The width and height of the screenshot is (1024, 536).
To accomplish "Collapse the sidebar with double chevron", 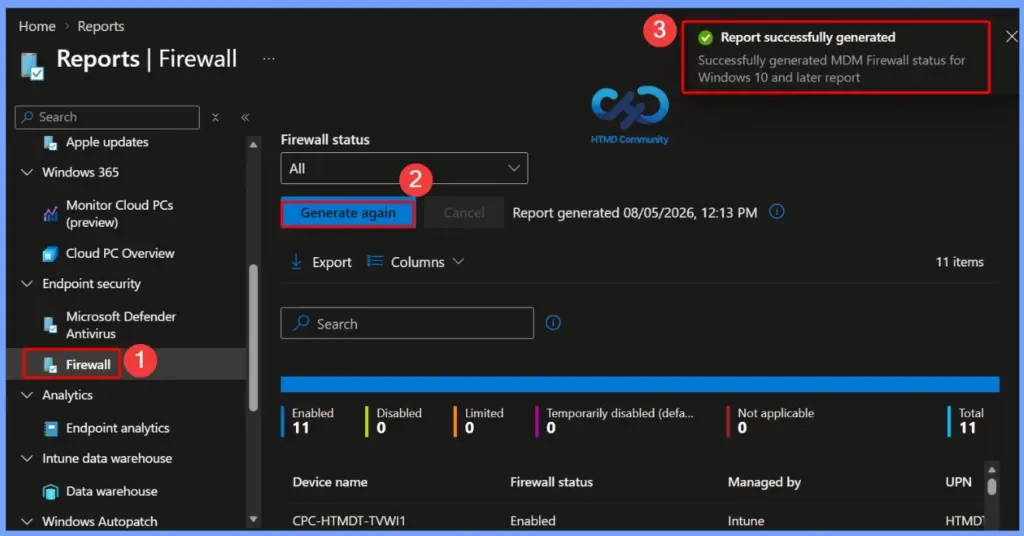I will coord(245,118).
